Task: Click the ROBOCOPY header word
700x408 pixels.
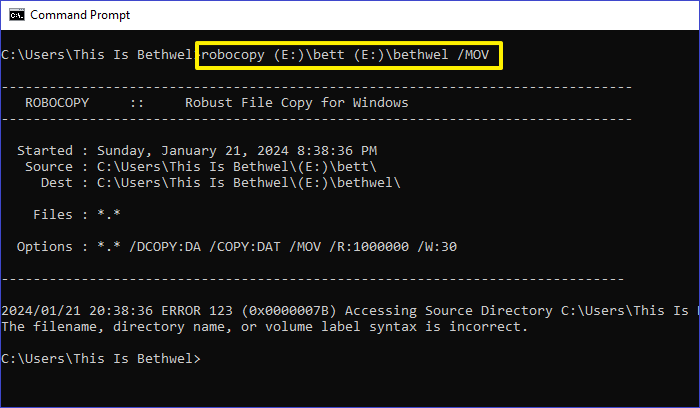Action: 65,103
